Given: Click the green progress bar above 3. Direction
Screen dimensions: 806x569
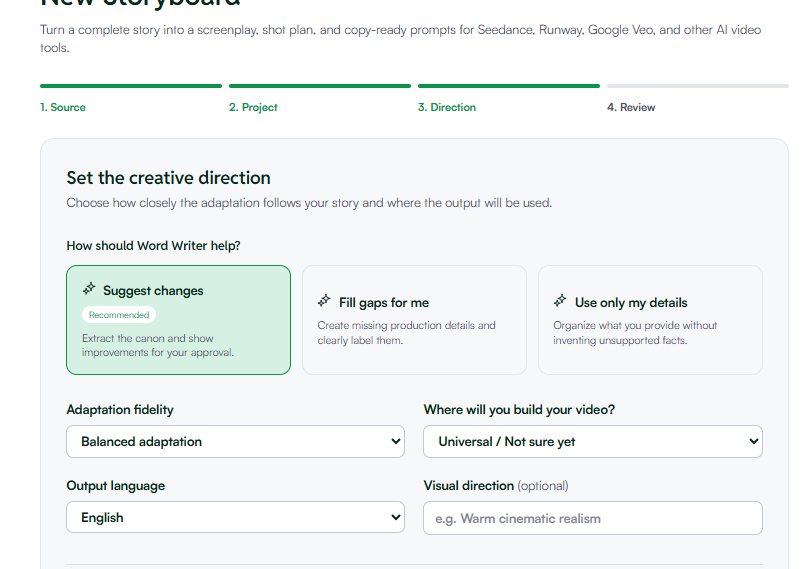Looking at the screenshot, I should click(509, 86).
